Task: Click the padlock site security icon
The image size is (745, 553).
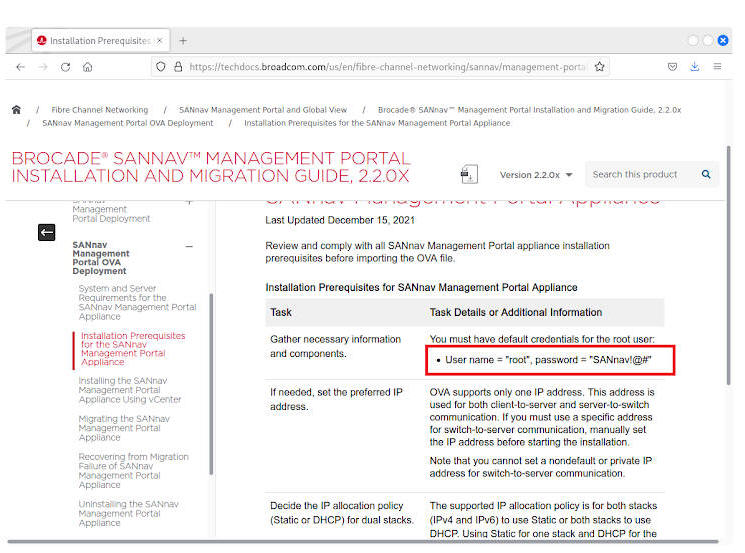Action: point(178,67)
